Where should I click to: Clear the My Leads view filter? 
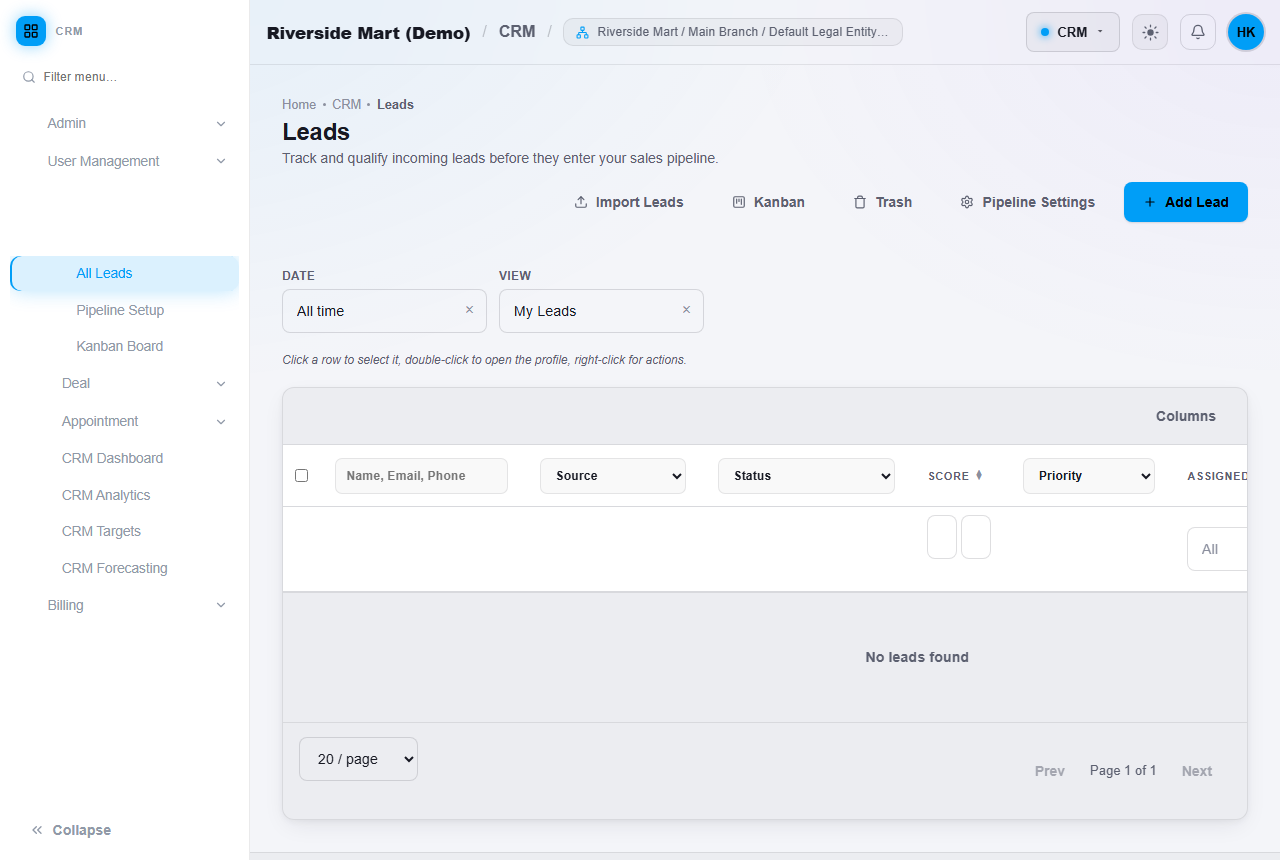(686, 310)
